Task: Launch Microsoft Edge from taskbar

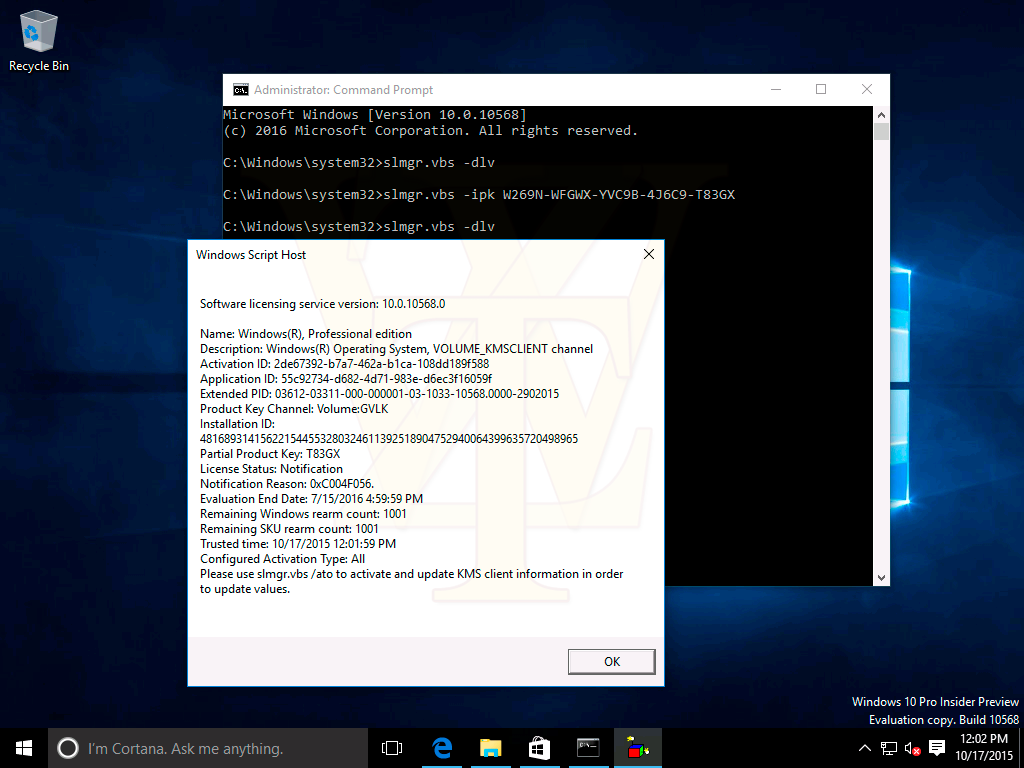Action: tap(441, 748)
